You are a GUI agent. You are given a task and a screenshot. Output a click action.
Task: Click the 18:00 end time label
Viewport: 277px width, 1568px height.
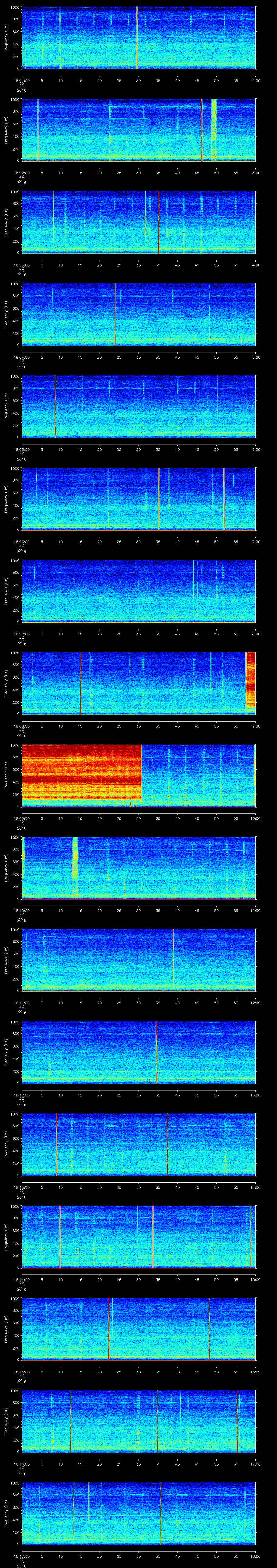(255, 1557)
